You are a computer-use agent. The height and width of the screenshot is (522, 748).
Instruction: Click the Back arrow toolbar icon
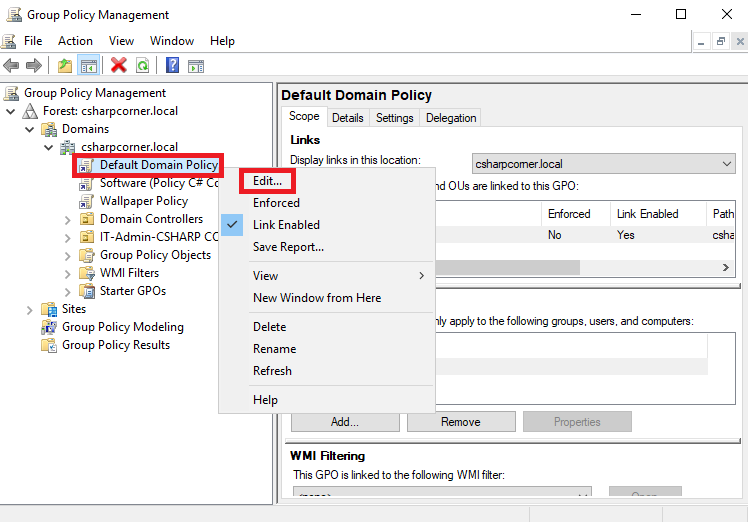point(11,65)
